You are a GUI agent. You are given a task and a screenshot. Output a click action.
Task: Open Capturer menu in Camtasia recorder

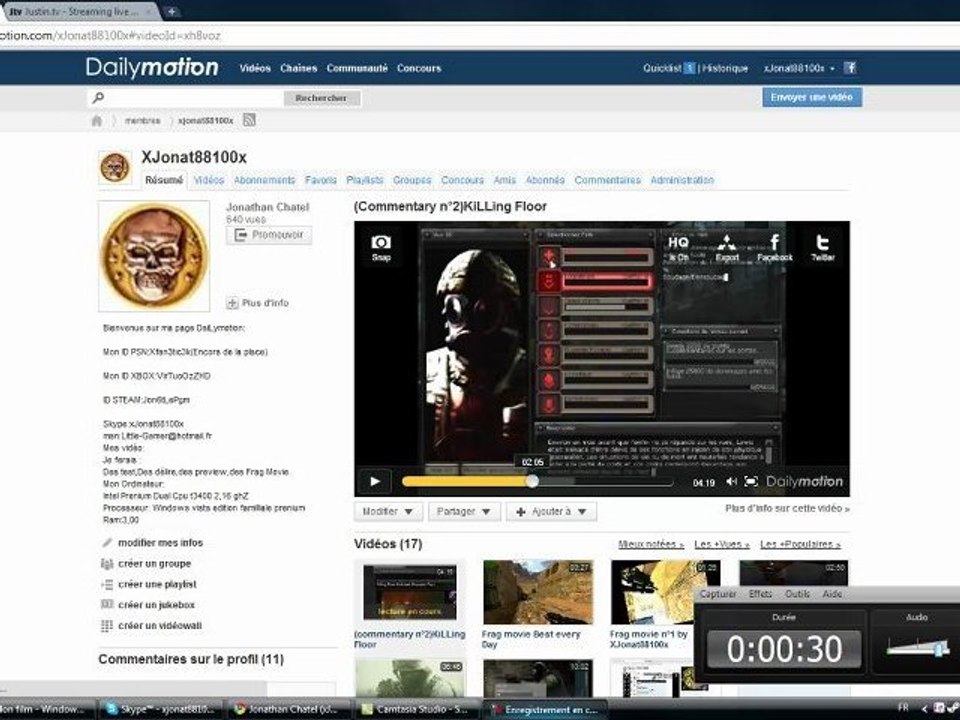718,594
